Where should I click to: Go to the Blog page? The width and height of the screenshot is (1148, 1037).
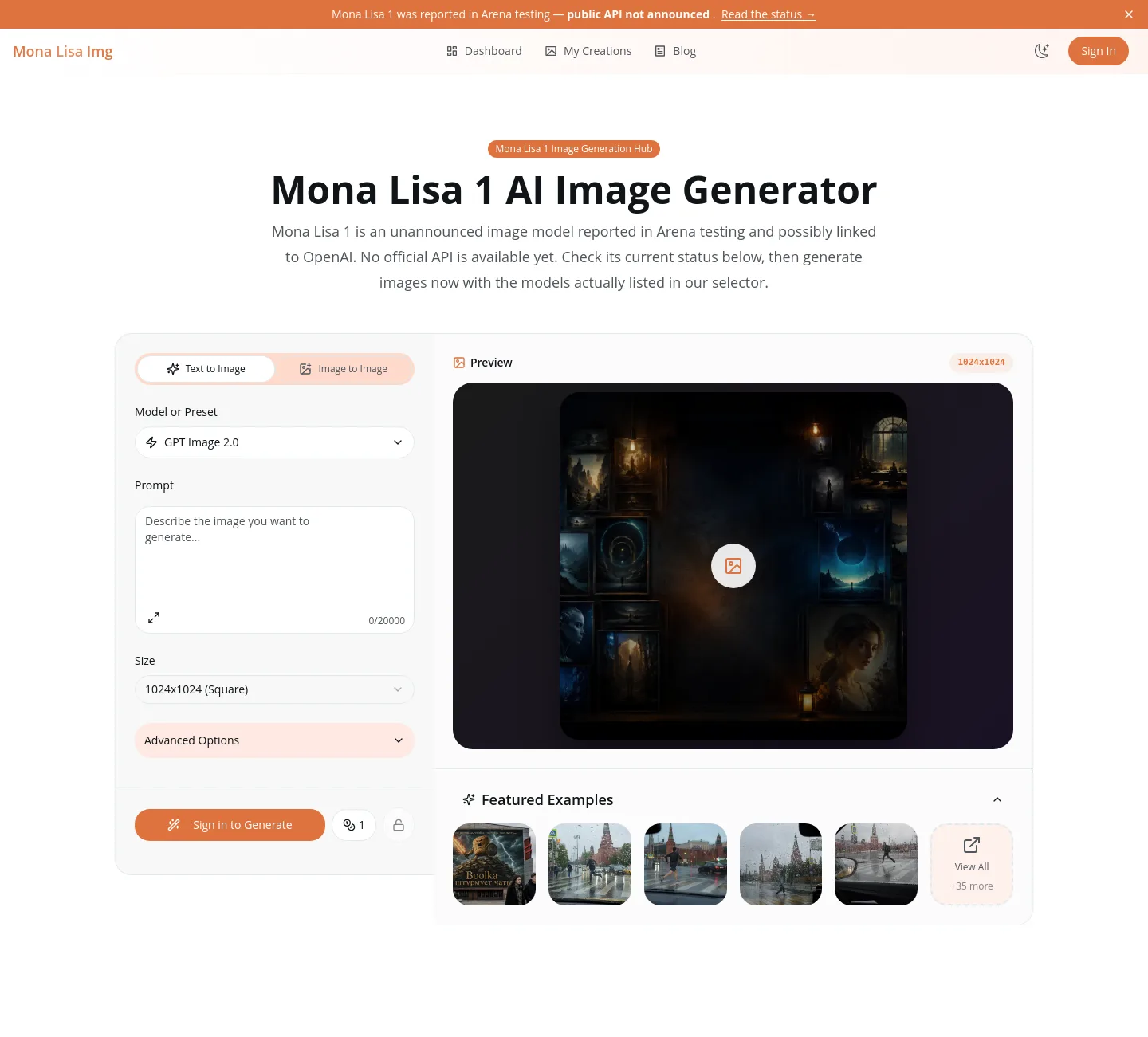click(675, 51)
